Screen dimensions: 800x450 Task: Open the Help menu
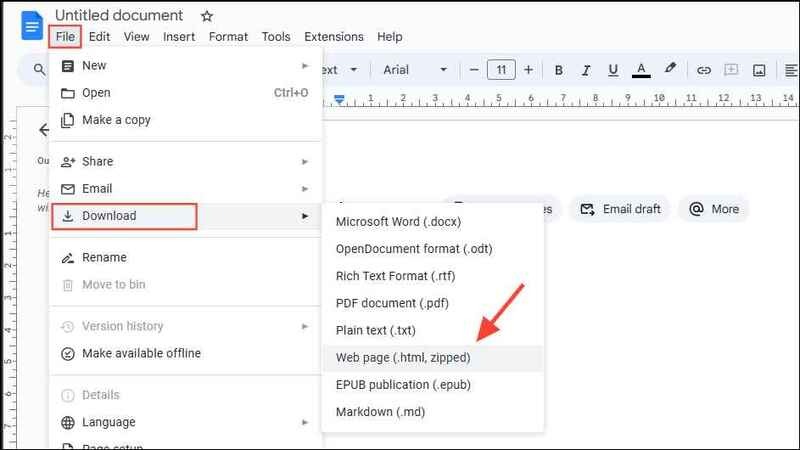point(389,37)
